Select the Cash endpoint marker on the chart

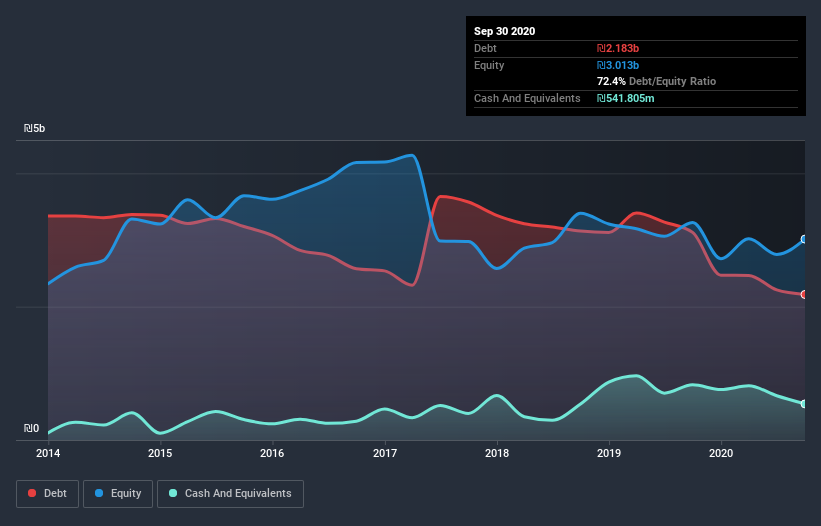tap(804, 404)
